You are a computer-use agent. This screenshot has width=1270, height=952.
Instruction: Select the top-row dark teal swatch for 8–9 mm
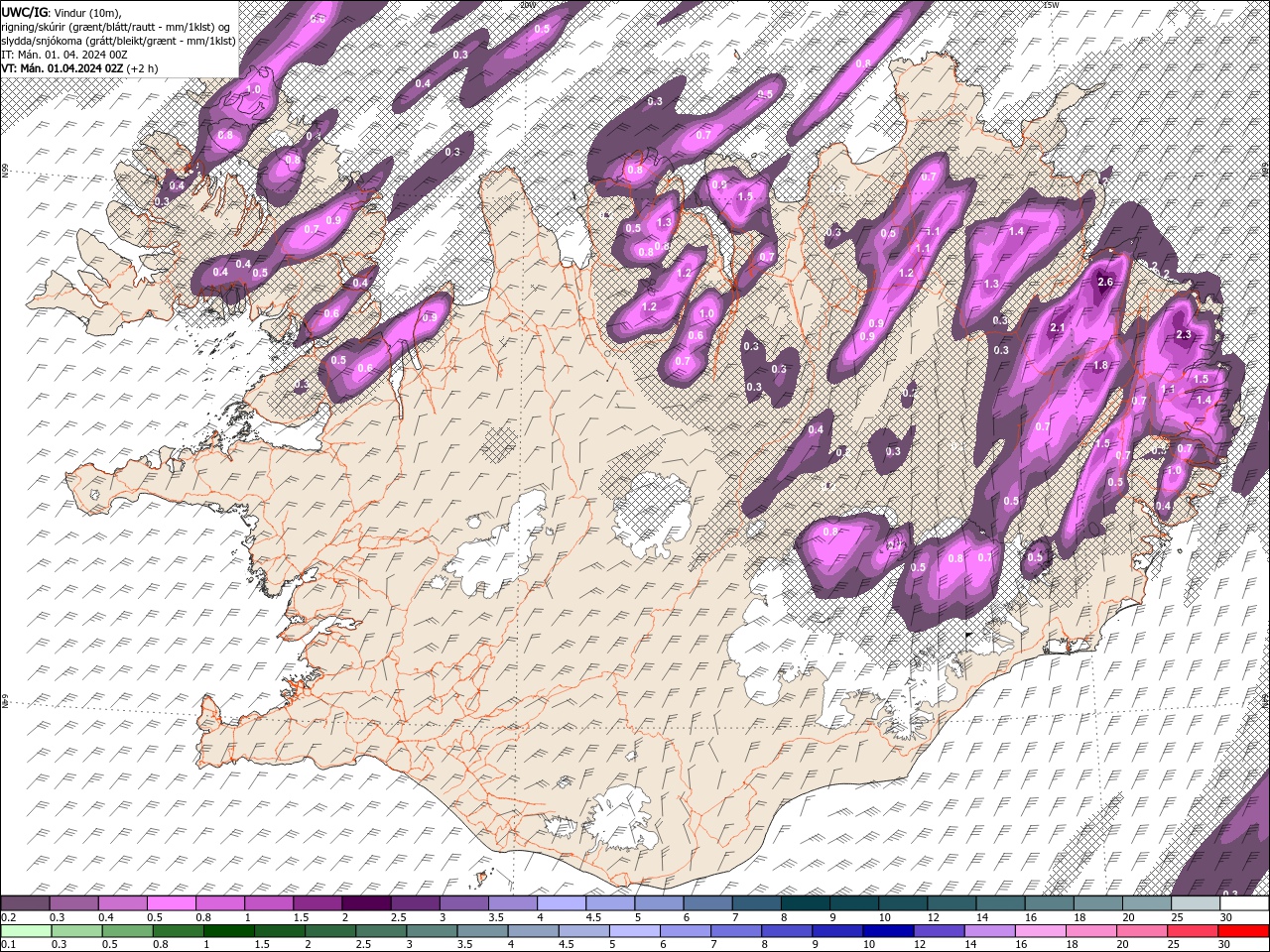[806, 903]
